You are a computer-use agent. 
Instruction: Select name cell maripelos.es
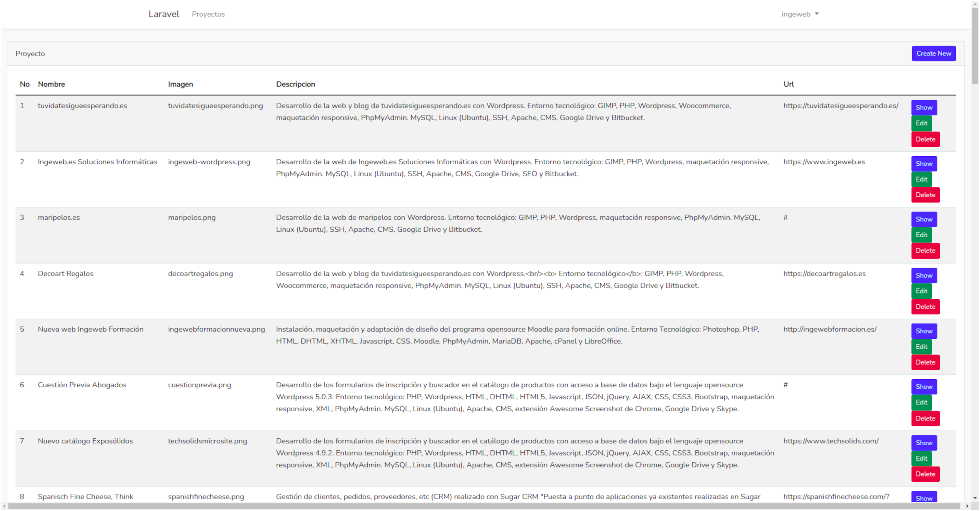pos(59,218)
